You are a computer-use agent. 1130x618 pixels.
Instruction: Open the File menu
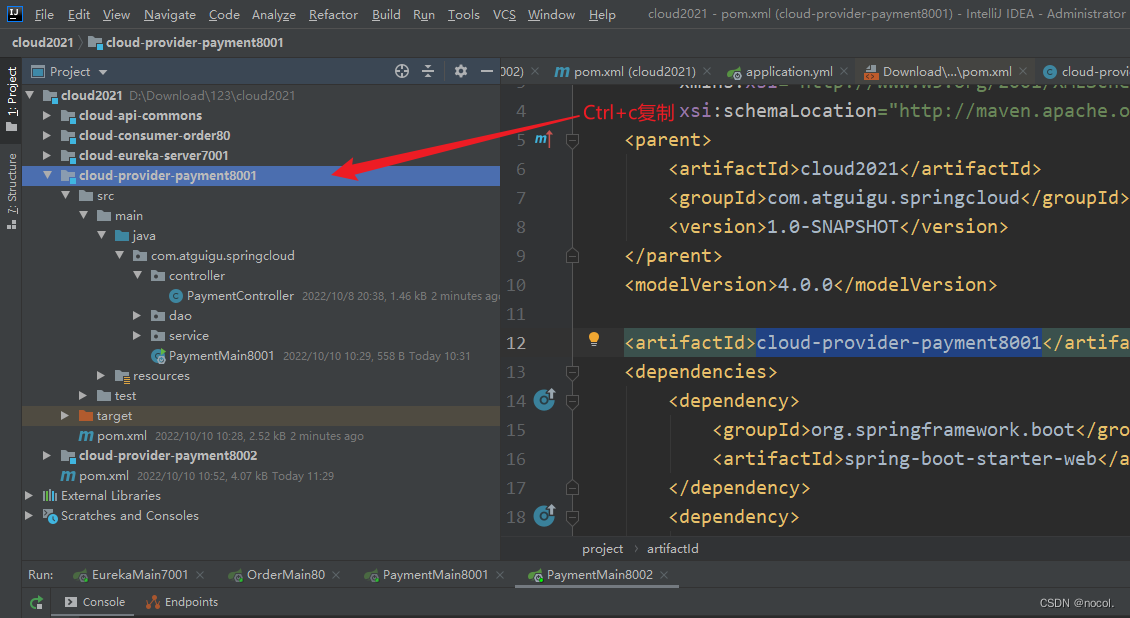point(44,14)
